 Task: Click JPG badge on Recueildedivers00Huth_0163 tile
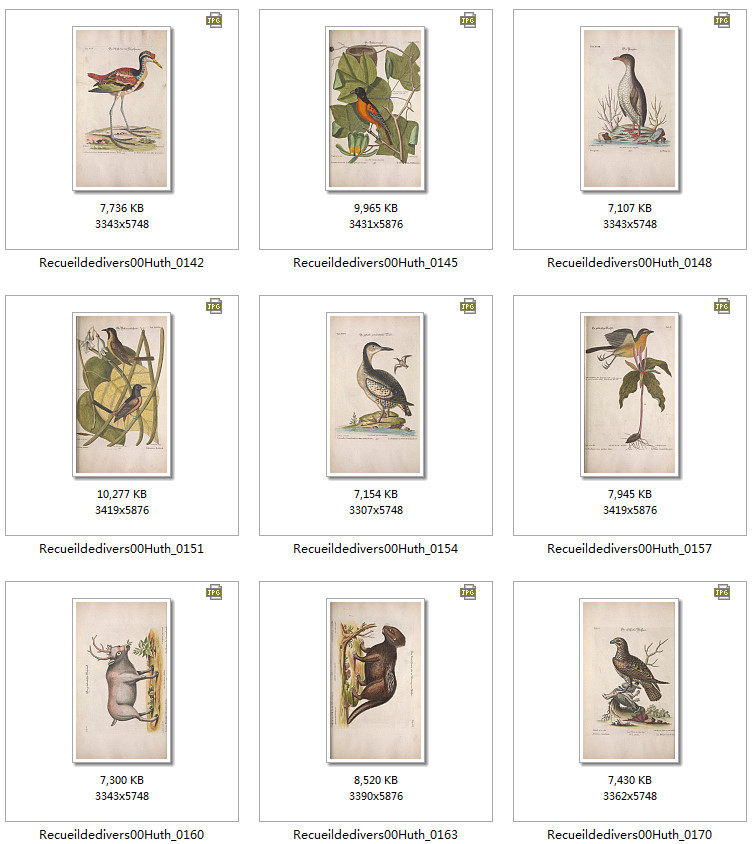[468, 592]
